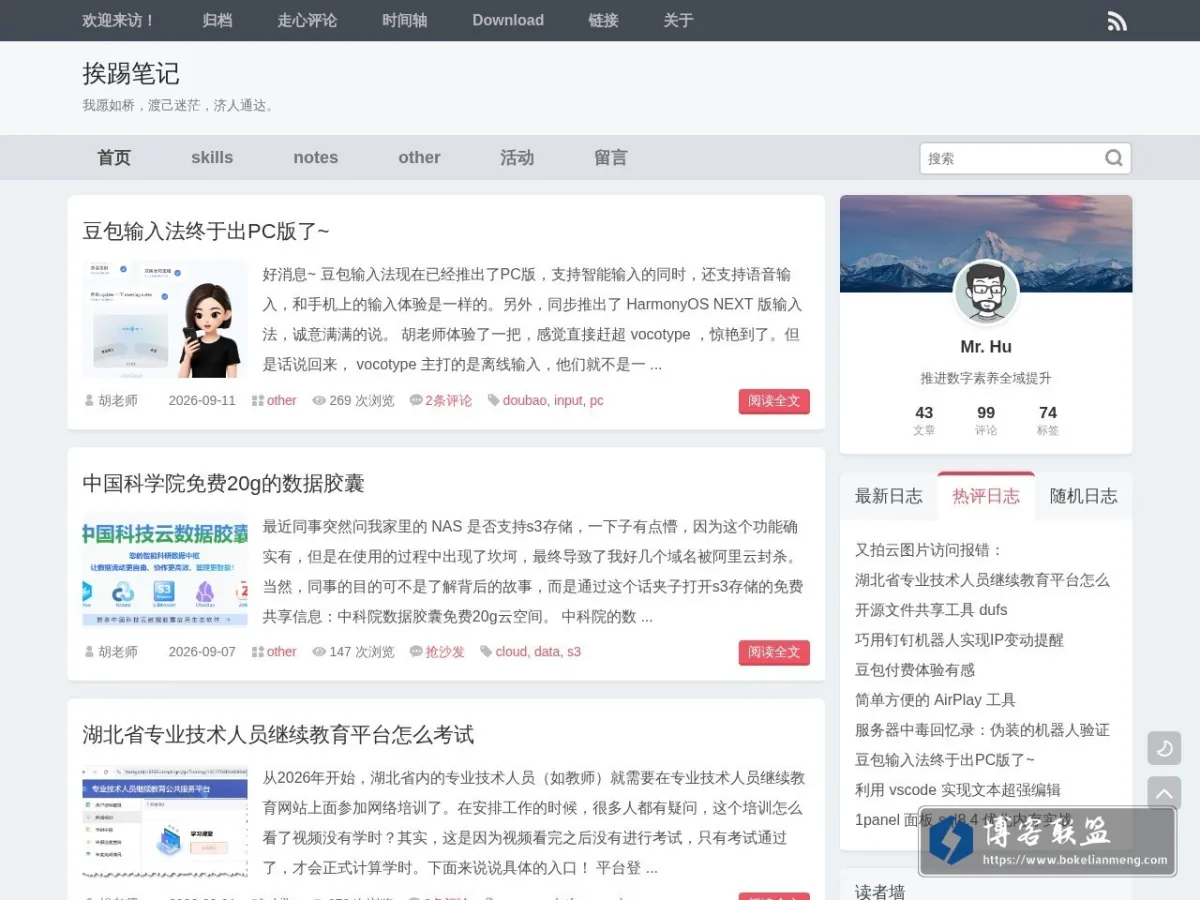Open other category in main menu

tap(419, 158)
